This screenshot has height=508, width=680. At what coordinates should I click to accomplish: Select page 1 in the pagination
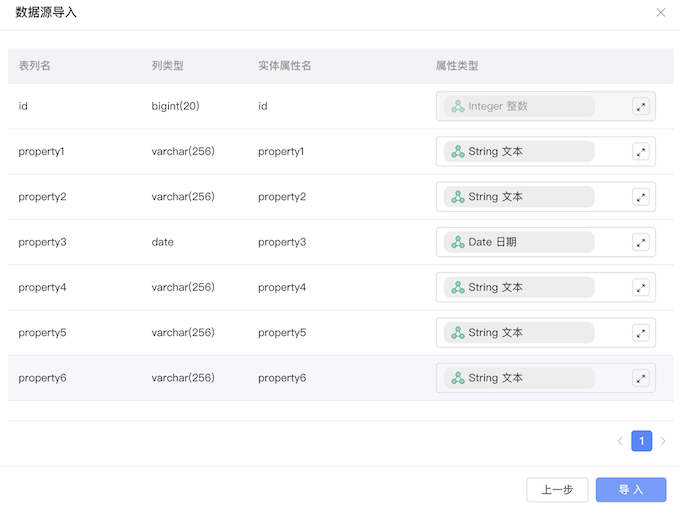(641, 441)
